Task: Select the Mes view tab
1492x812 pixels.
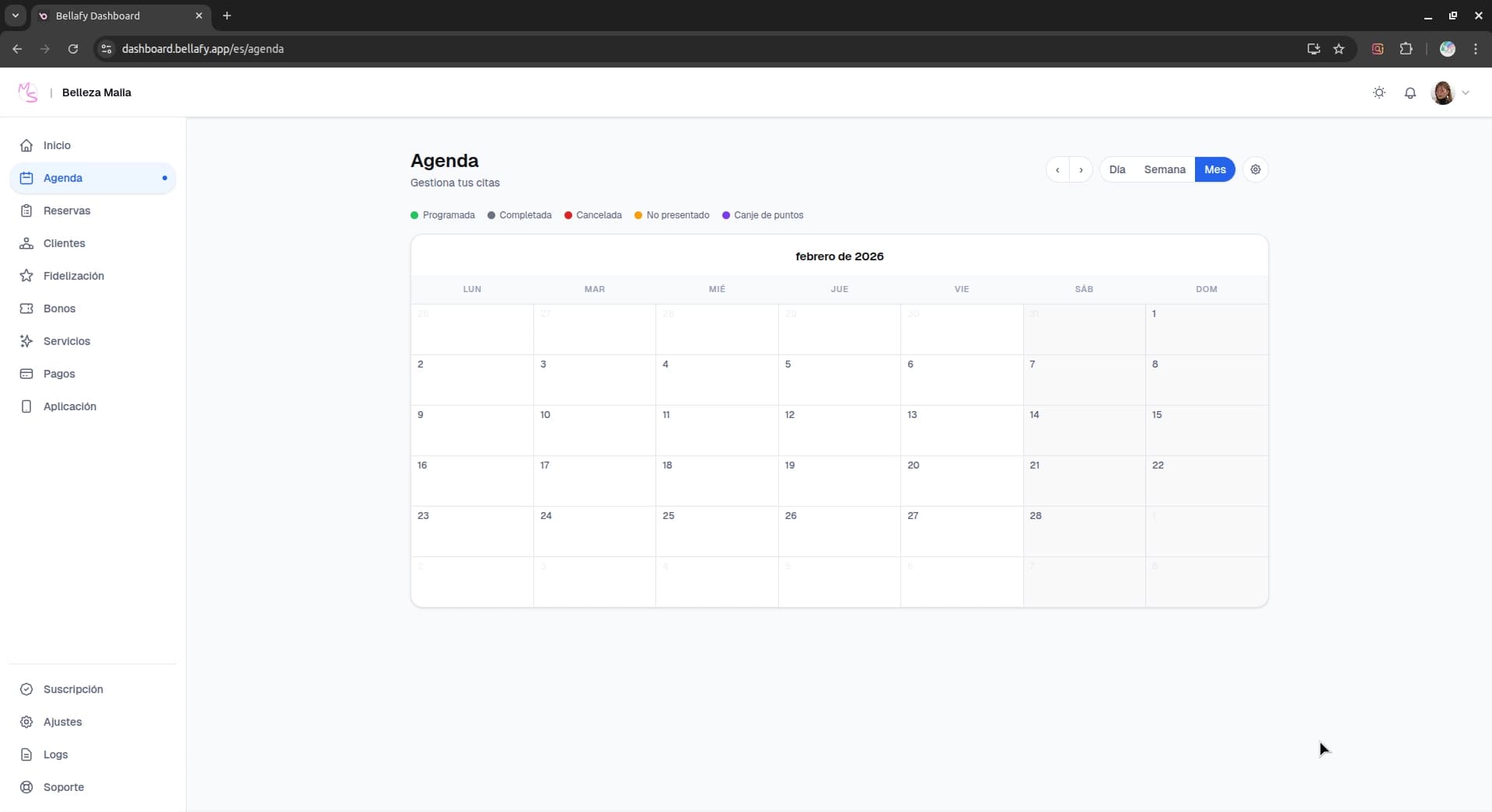Action: (1214, 169)
